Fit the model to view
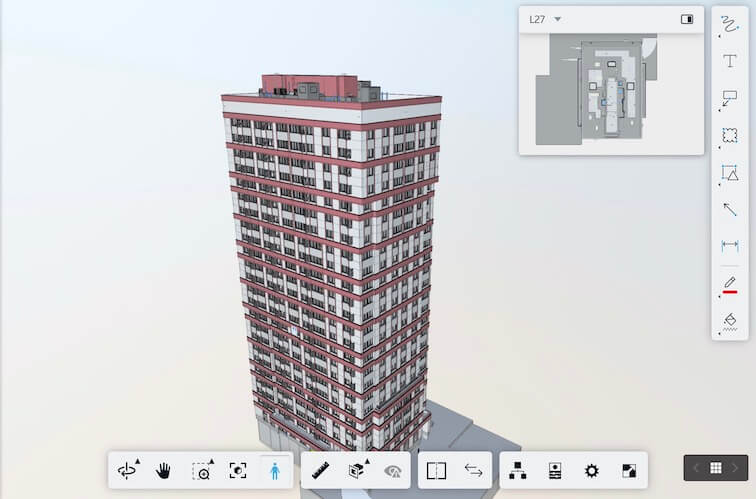The image size is (756, 499). click(238, 471)
